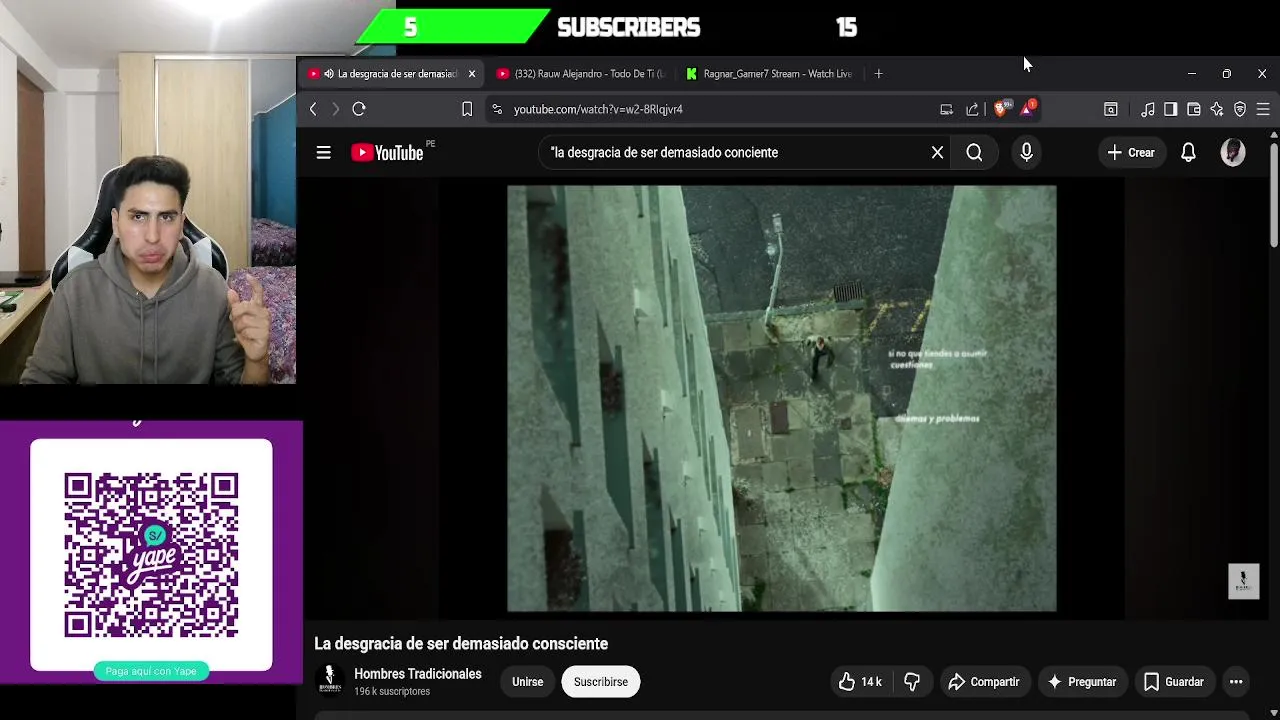Screen dimensions: 1280x720
Task: Open site settings icon beside the URL
Action: click(x=497, y=109)
